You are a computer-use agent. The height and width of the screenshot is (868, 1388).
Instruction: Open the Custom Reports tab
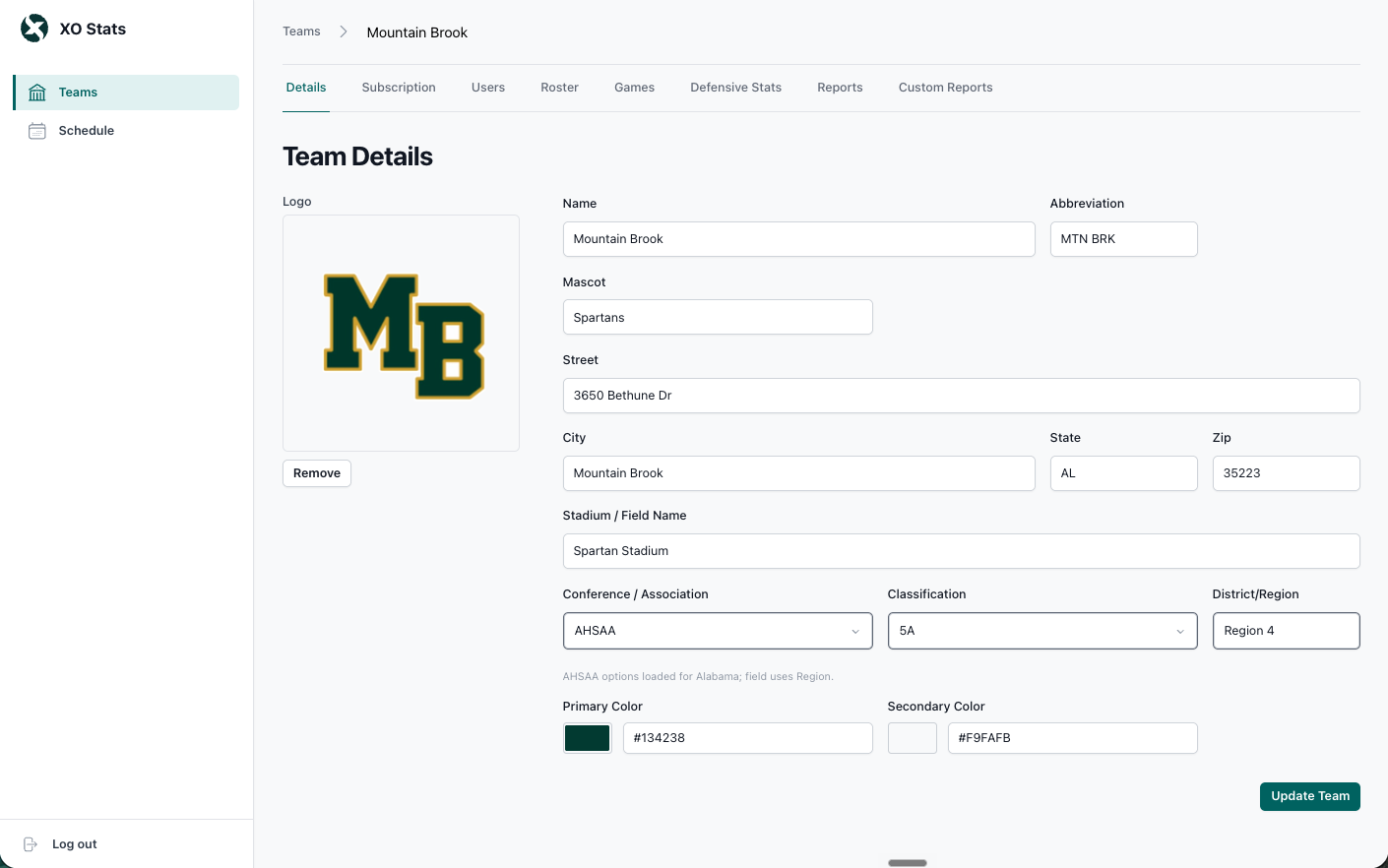click(945, 88)
